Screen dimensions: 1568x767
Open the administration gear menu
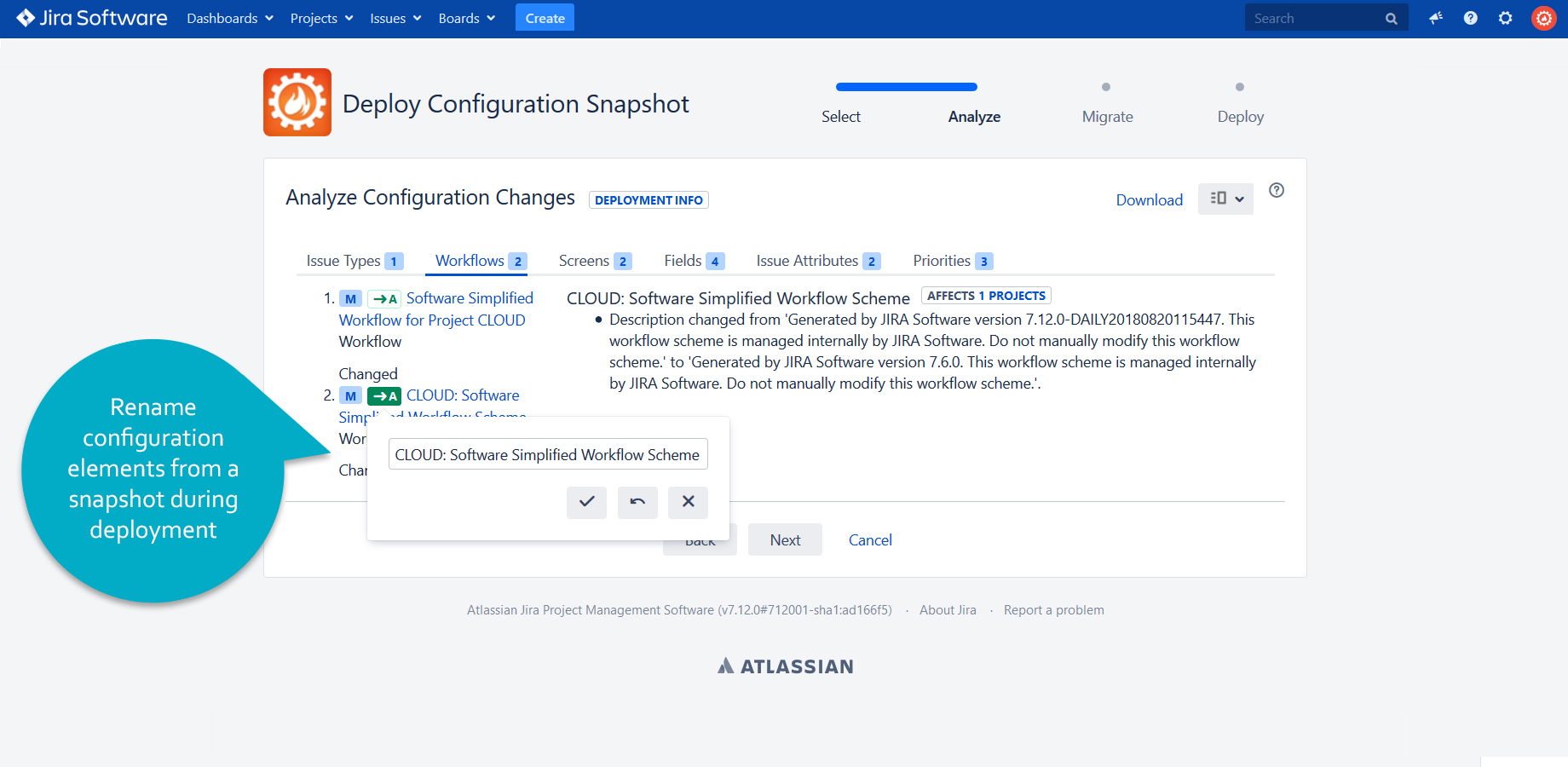point(1505,18)
